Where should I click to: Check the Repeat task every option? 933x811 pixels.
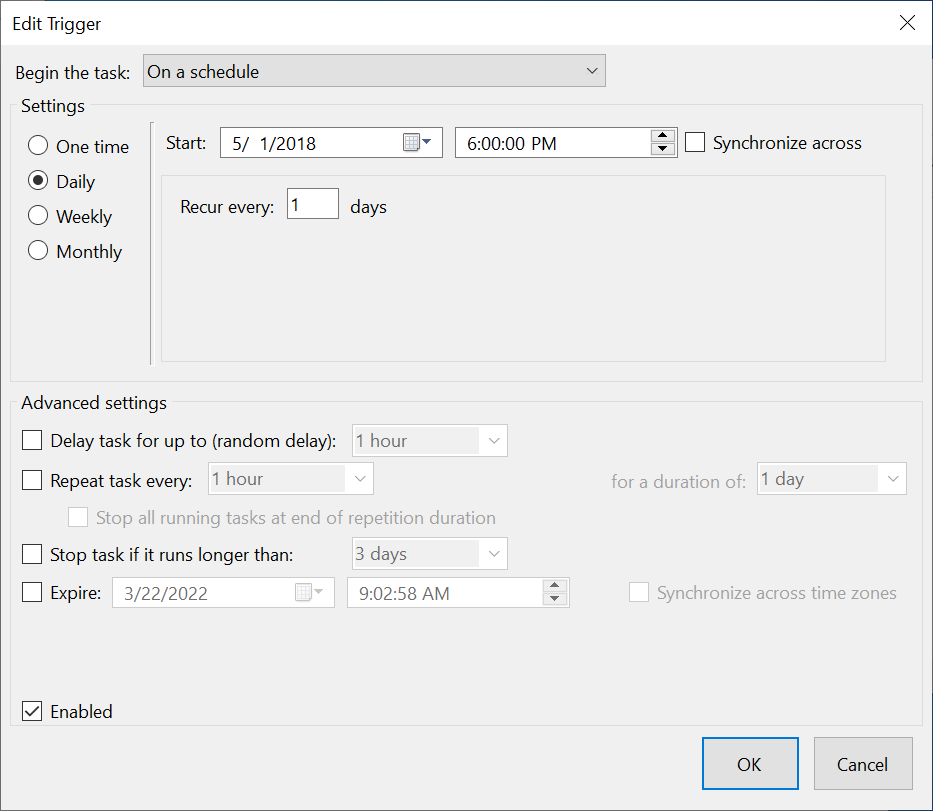point(33,480)
